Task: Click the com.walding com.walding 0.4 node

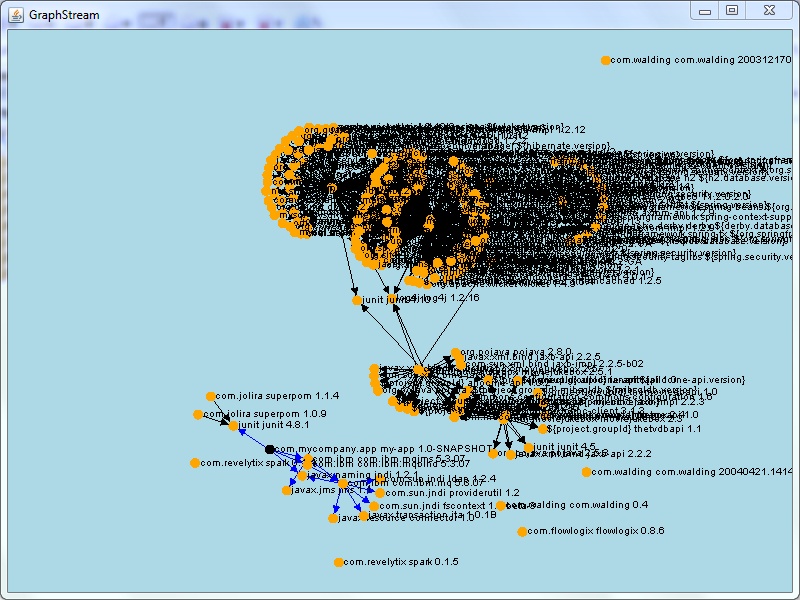Action: [501, 506]
